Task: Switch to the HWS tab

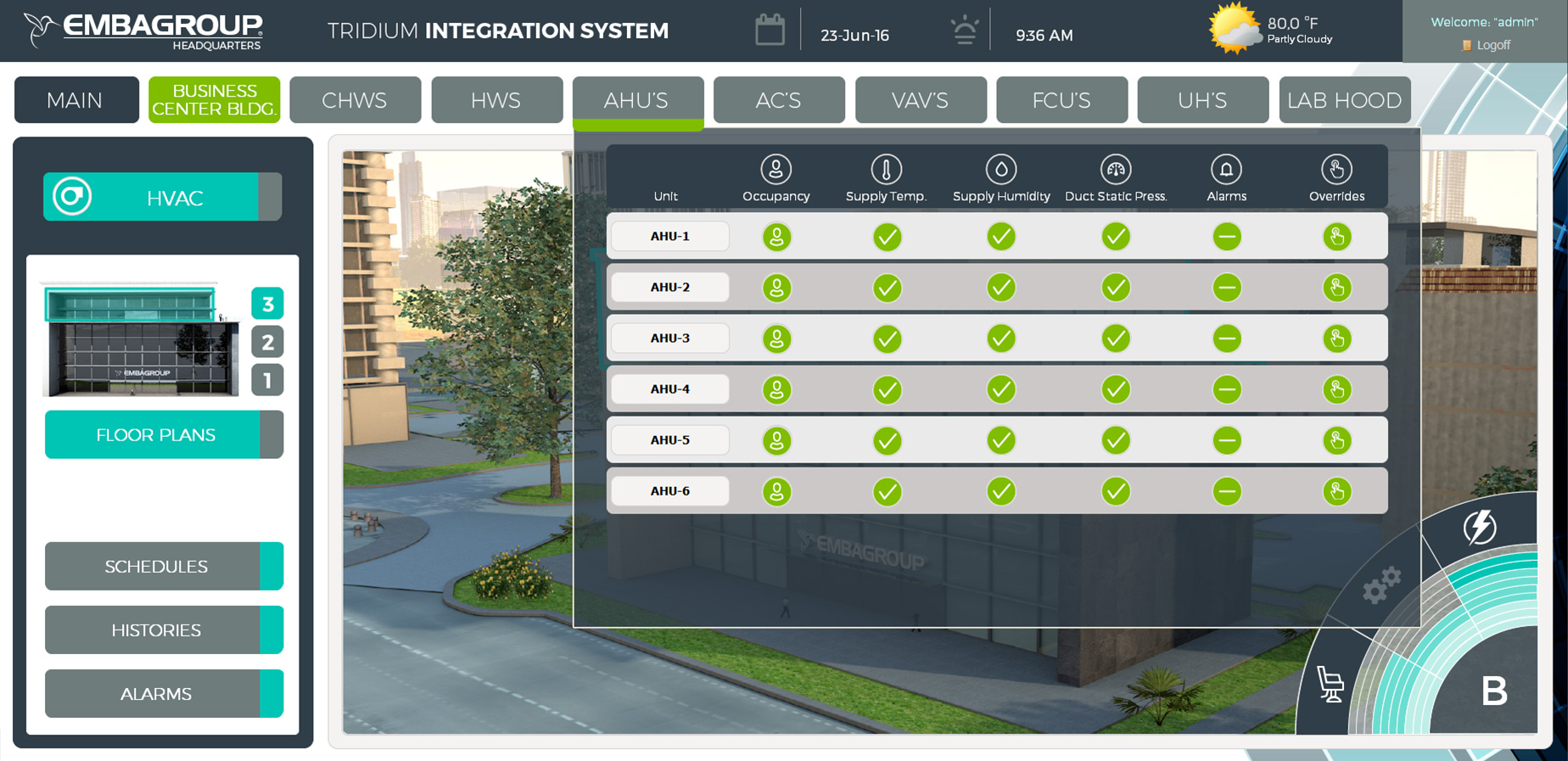Action: pos(496,100)
